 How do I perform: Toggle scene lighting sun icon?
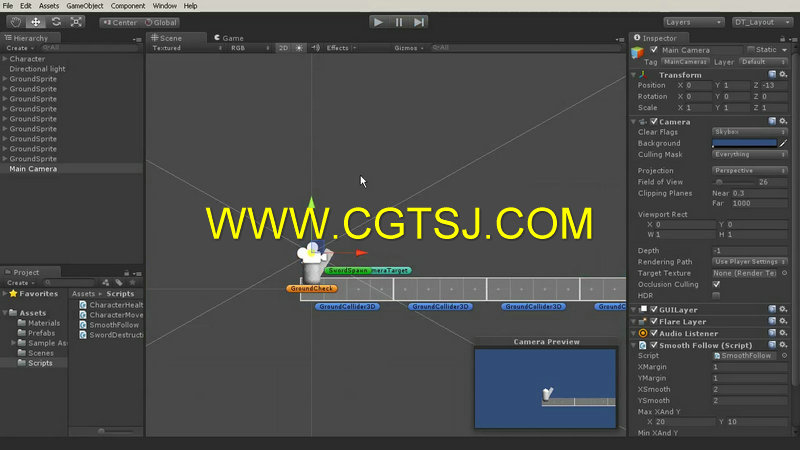pyautogui.click(x=299, y=48)
